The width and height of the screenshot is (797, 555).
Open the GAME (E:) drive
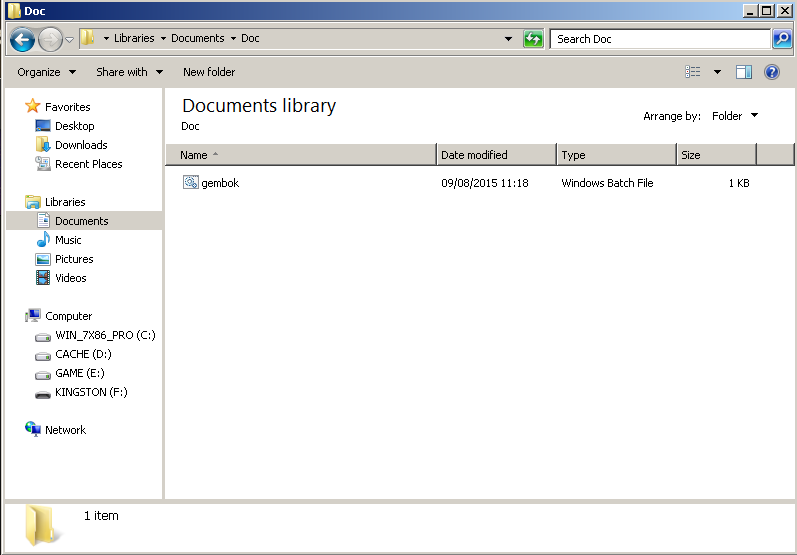80,373
